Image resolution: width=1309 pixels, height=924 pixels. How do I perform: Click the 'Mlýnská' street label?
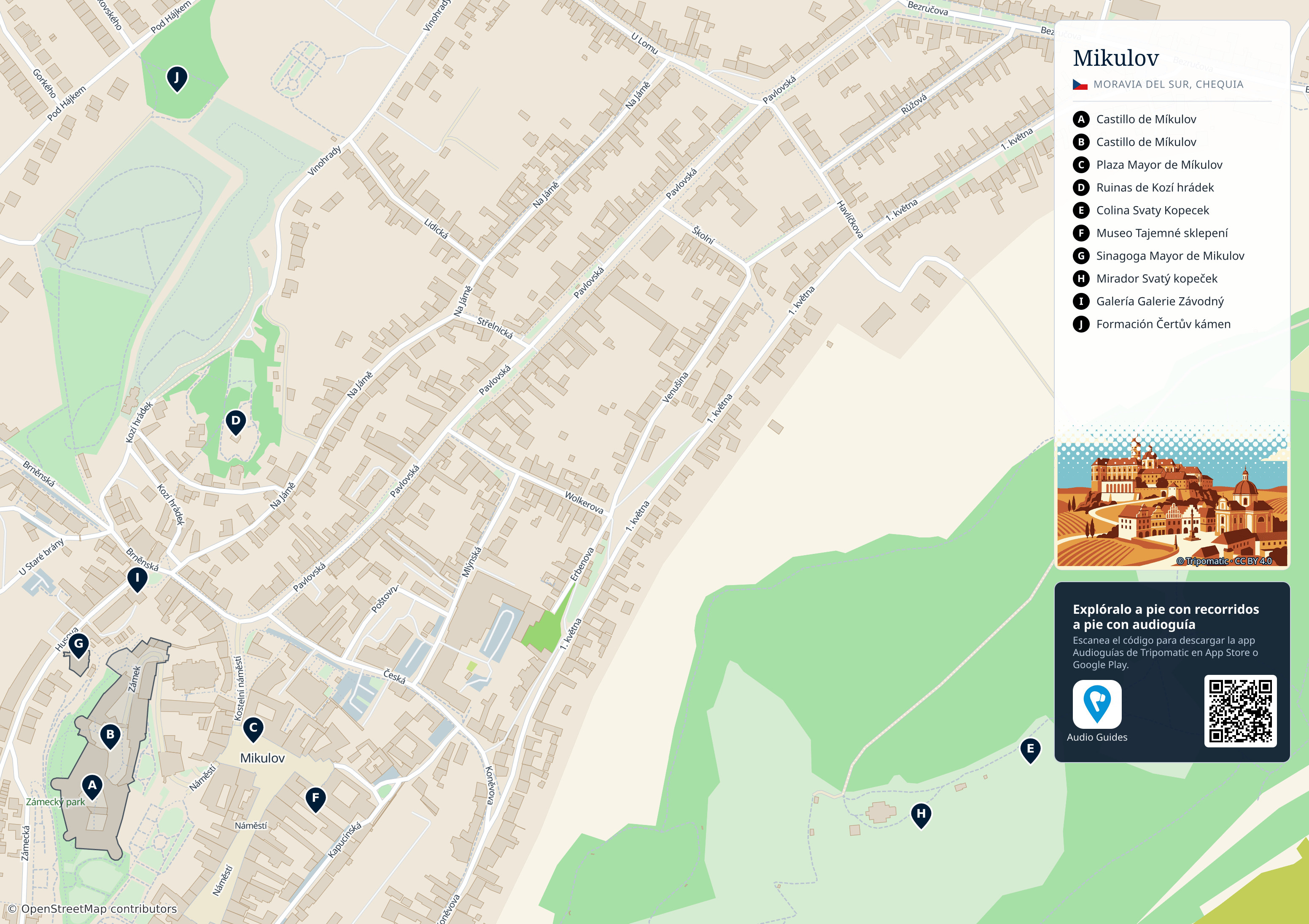(x=471, y=562)
